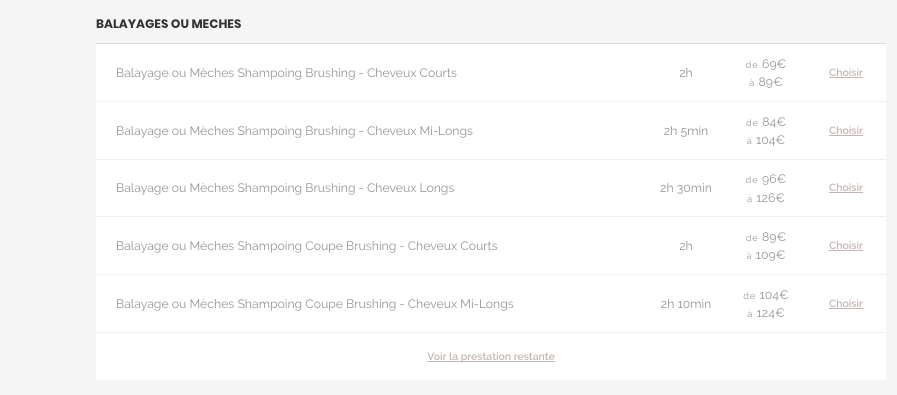Image resolution: width=897 pixels, height=395 pixels.
Task: Choose Shampoing Brushing Cheveux Courts service
Action: (x=846, y=73)
